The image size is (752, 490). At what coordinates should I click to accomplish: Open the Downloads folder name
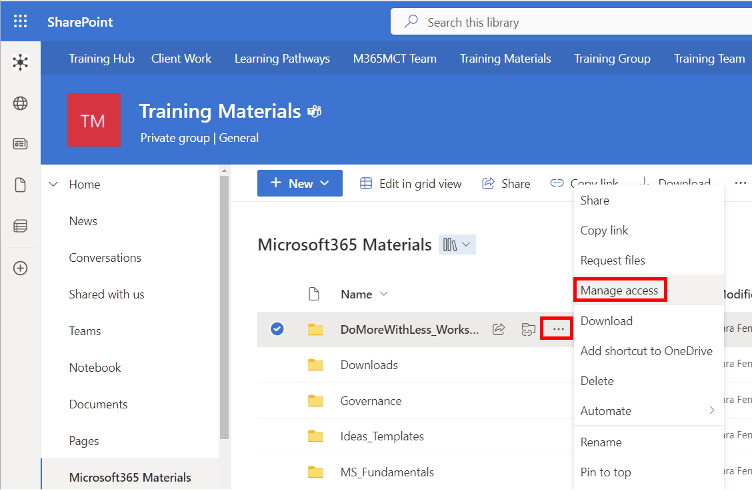point(369,365)
